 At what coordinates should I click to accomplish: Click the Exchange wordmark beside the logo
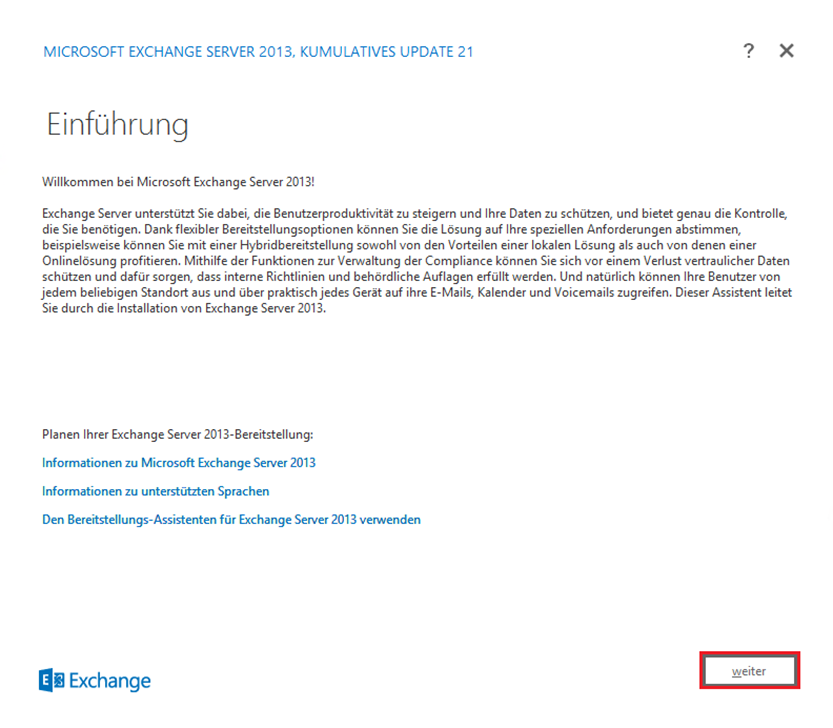click(110, 681)
